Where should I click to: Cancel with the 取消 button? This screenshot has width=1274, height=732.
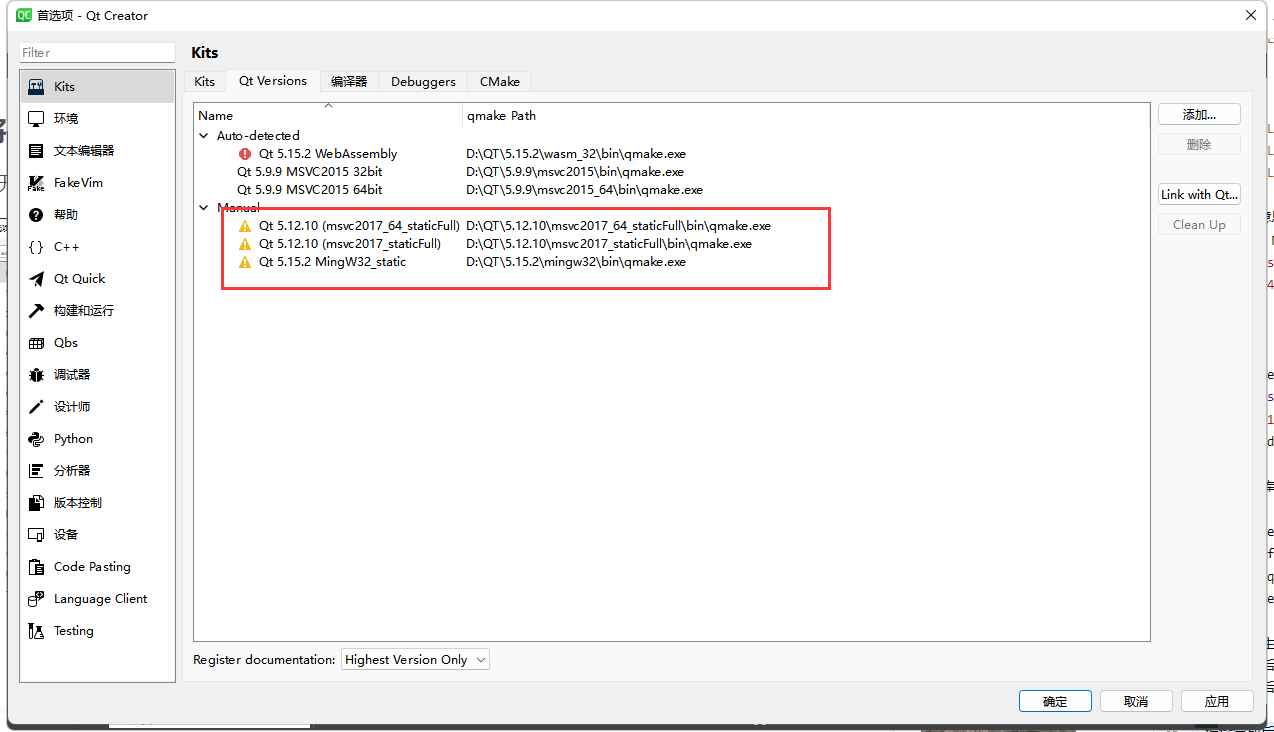click(x=1136, y=701)
